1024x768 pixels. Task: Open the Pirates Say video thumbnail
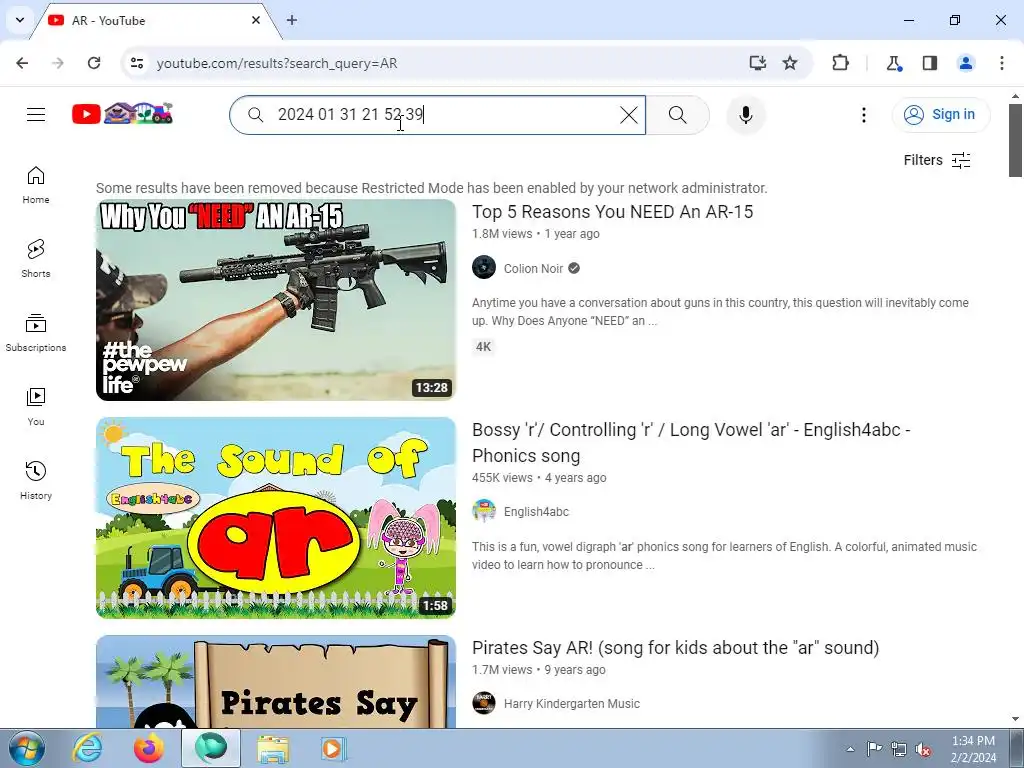pyautogui.click(x=276, y=682)
